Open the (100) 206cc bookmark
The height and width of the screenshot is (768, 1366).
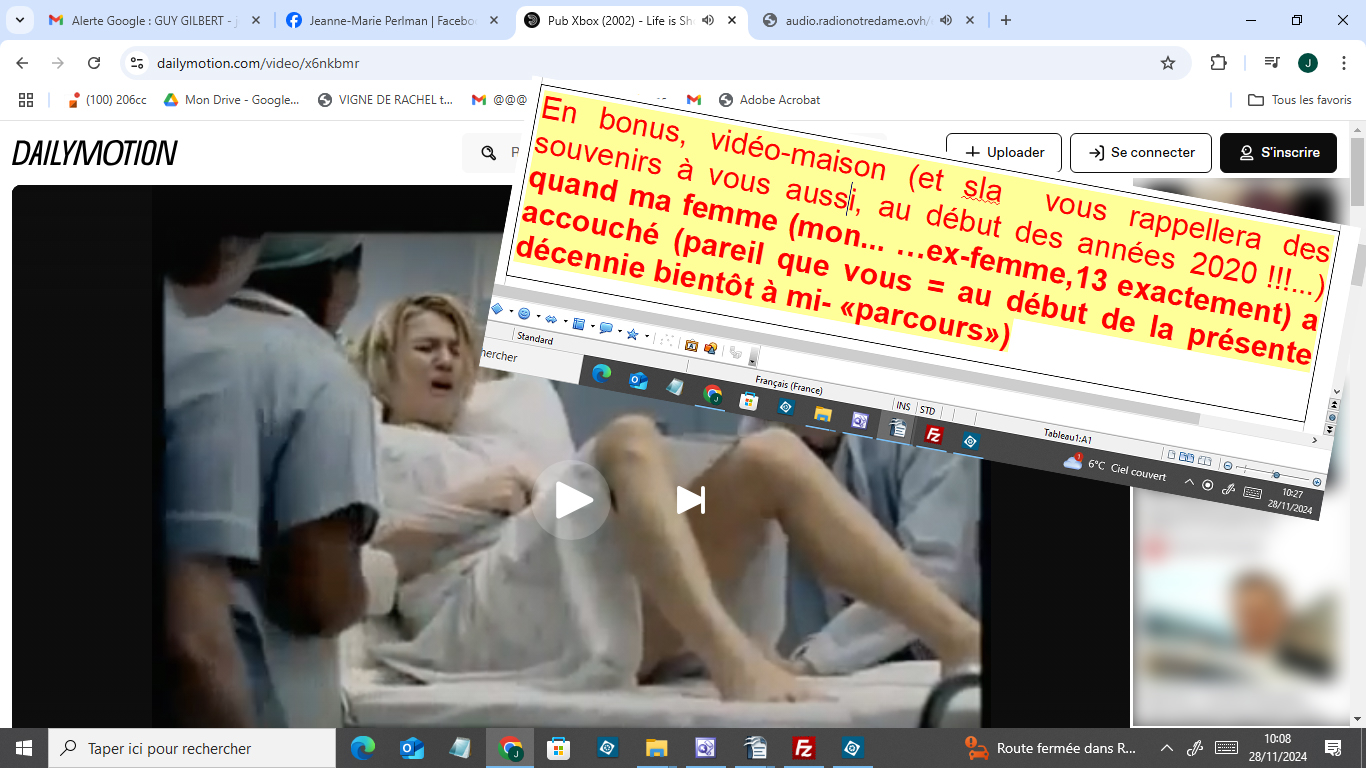click(x=106, y=100)
